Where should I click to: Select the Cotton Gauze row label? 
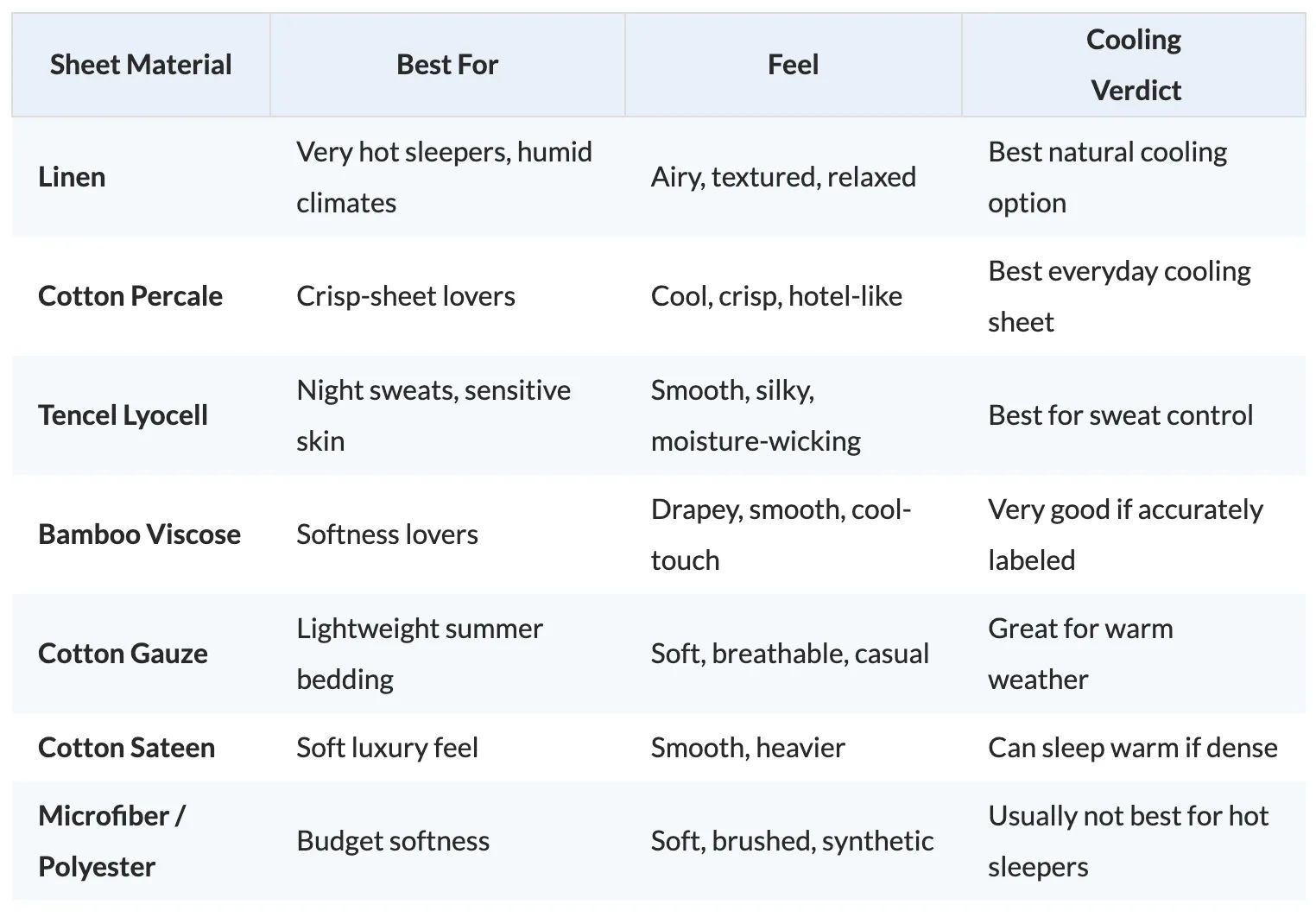click(123, 654)
